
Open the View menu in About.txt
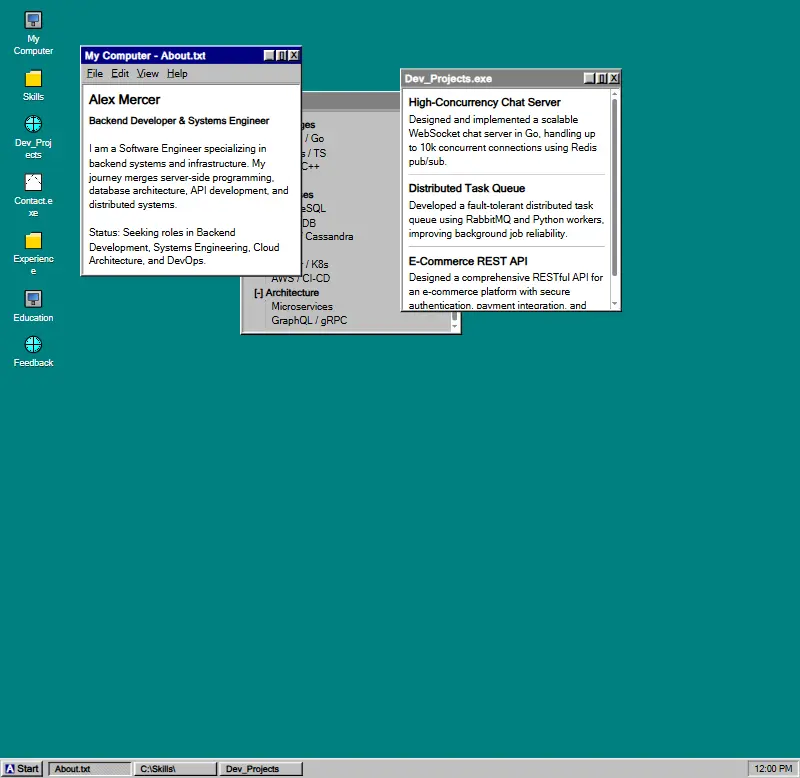coord(147,73)
